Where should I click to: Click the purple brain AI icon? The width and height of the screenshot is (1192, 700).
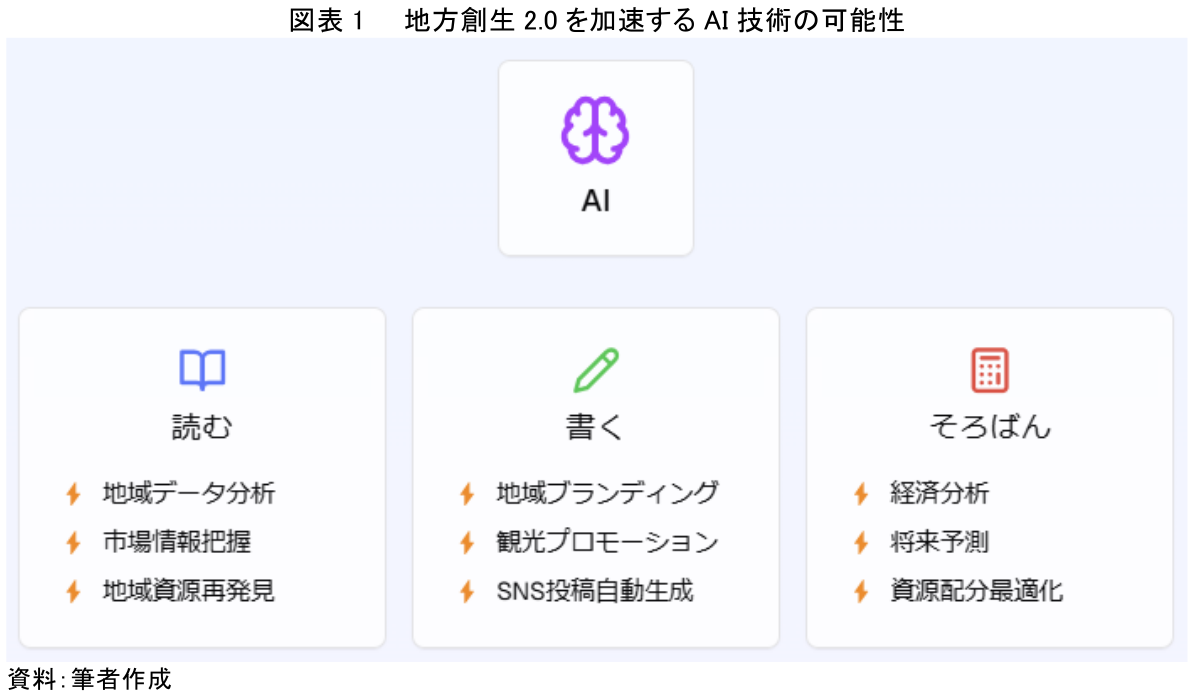click(595, 130)
